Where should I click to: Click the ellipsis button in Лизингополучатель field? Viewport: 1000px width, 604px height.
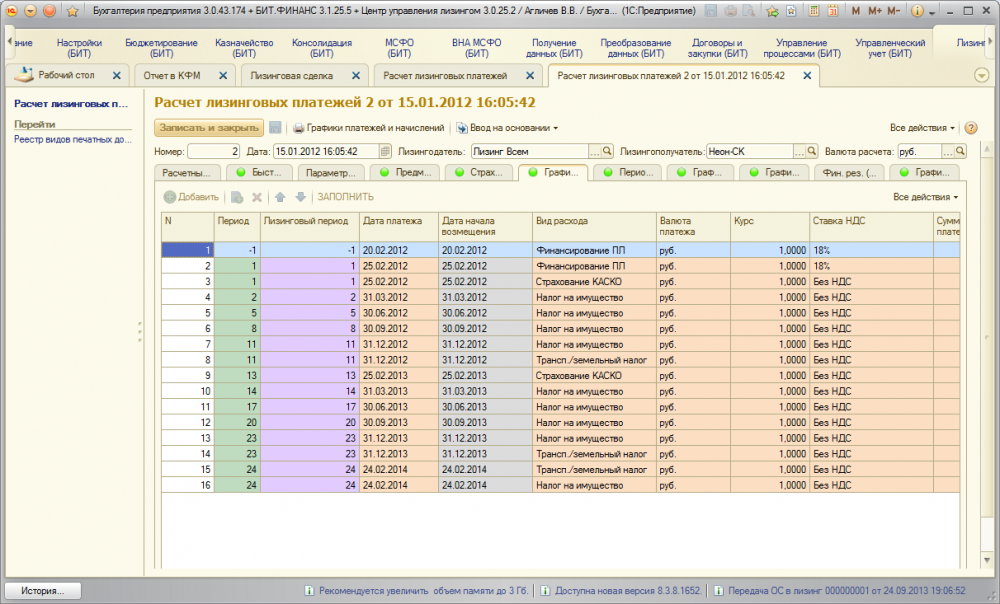coord(799,151)
